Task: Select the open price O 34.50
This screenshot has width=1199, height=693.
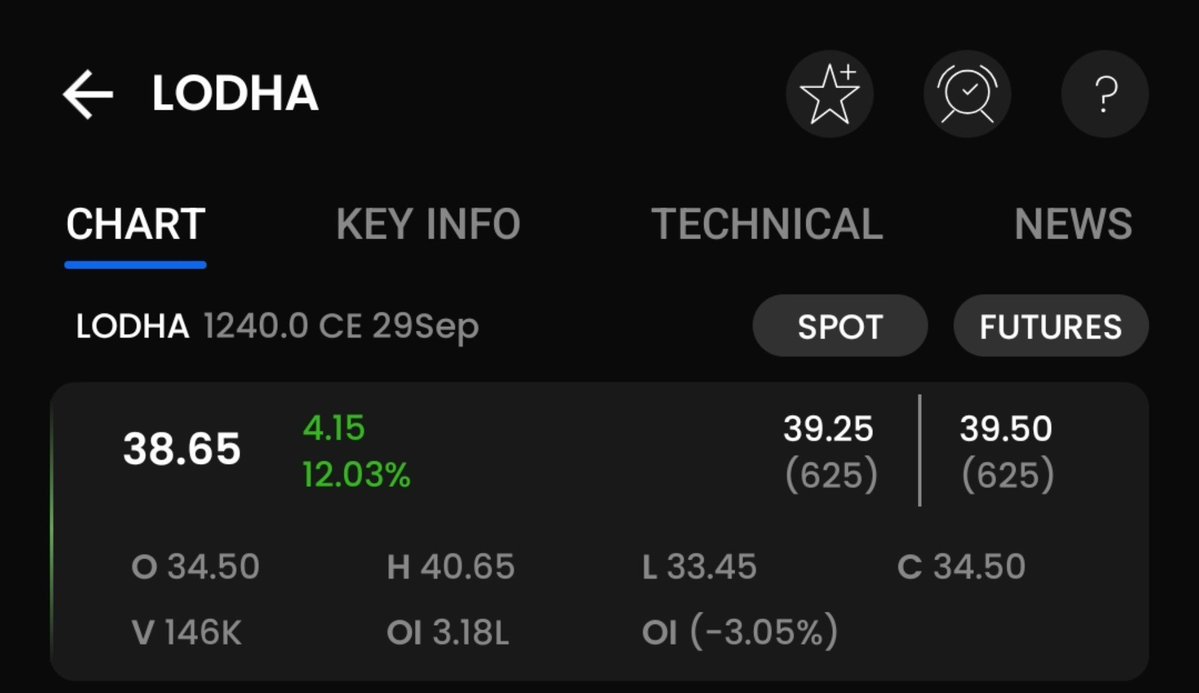Action: 196,567
